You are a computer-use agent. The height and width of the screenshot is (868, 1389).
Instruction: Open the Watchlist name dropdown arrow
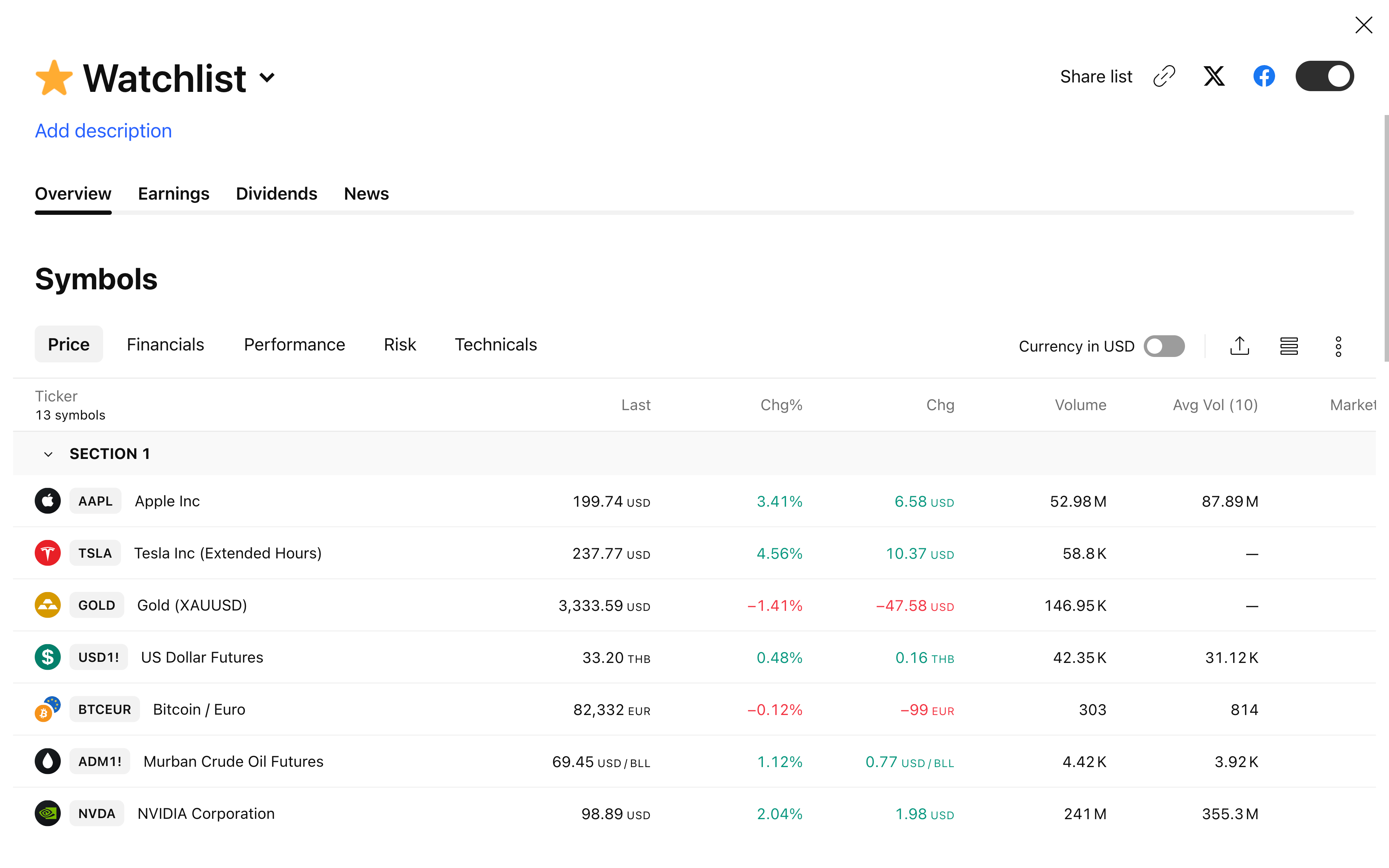click(267, 77)
